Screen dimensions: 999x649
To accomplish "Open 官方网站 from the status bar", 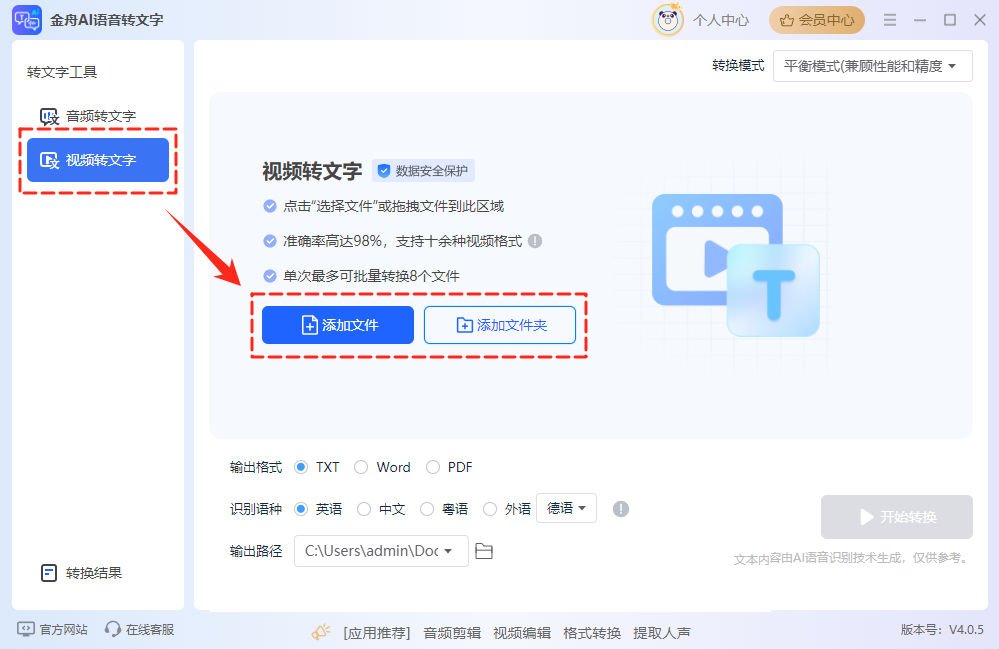I will [x=54, y=630].
